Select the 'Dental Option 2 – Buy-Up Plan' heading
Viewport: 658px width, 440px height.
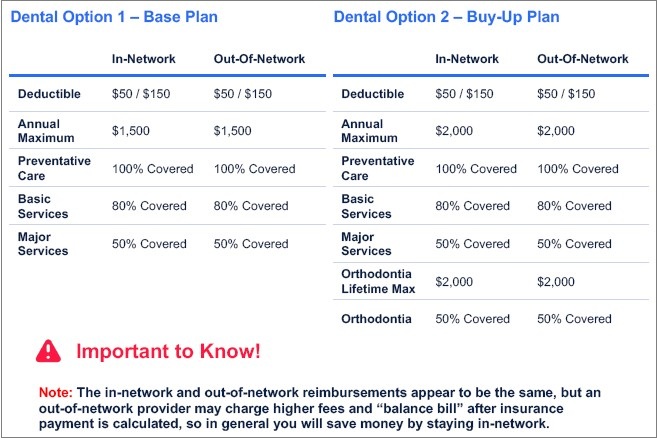(x=446, y=18)
